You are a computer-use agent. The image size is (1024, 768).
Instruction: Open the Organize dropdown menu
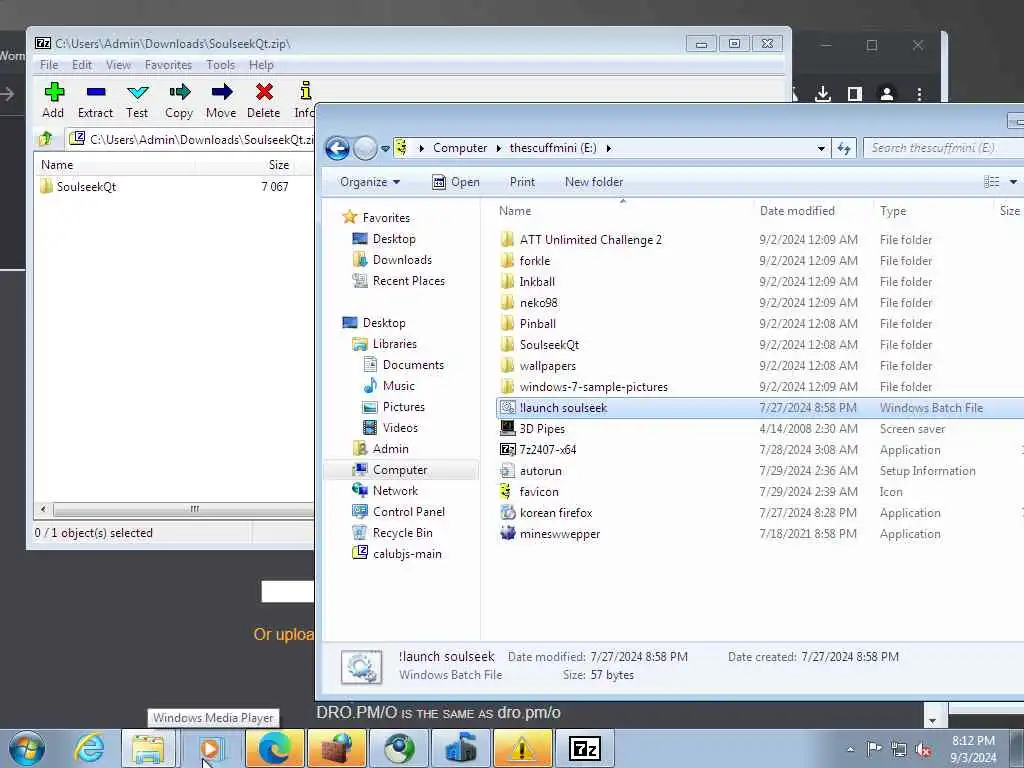pos(370,182)
